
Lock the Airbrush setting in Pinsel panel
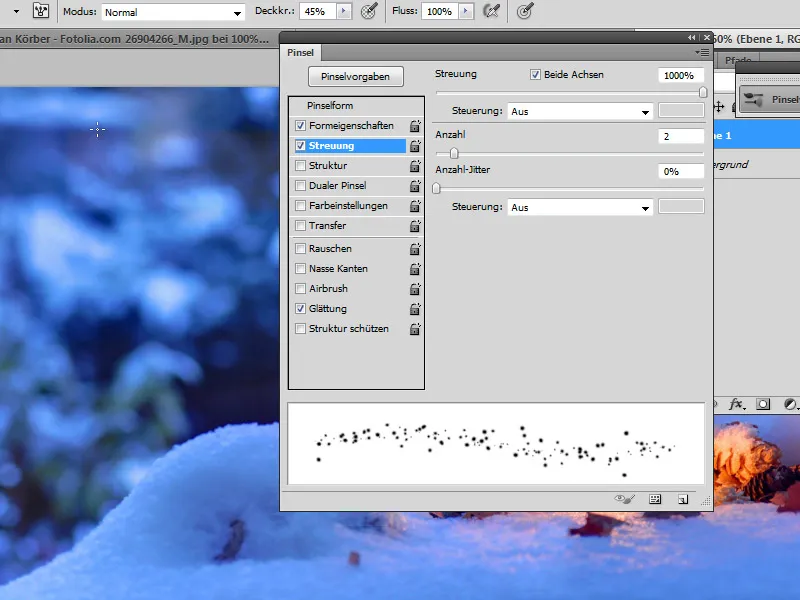coord(415,289)
